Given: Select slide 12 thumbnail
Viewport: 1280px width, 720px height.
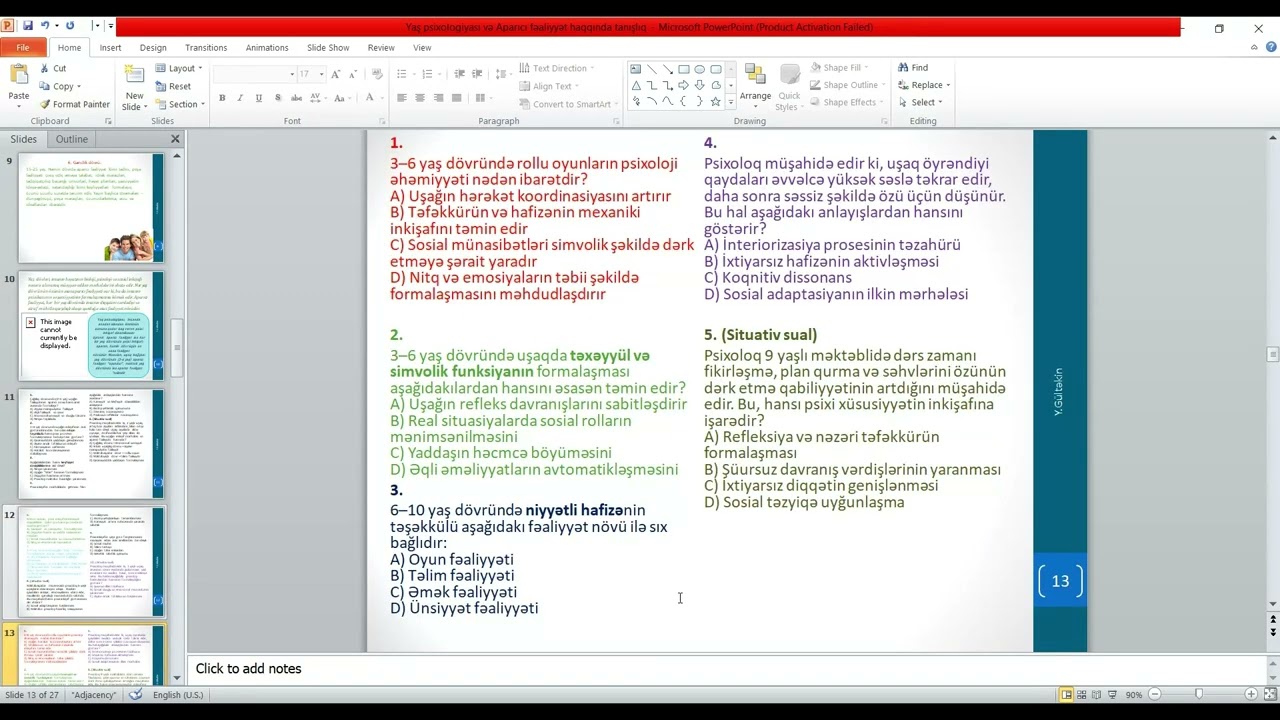Looking at the screenshot, I should [91, 562].
